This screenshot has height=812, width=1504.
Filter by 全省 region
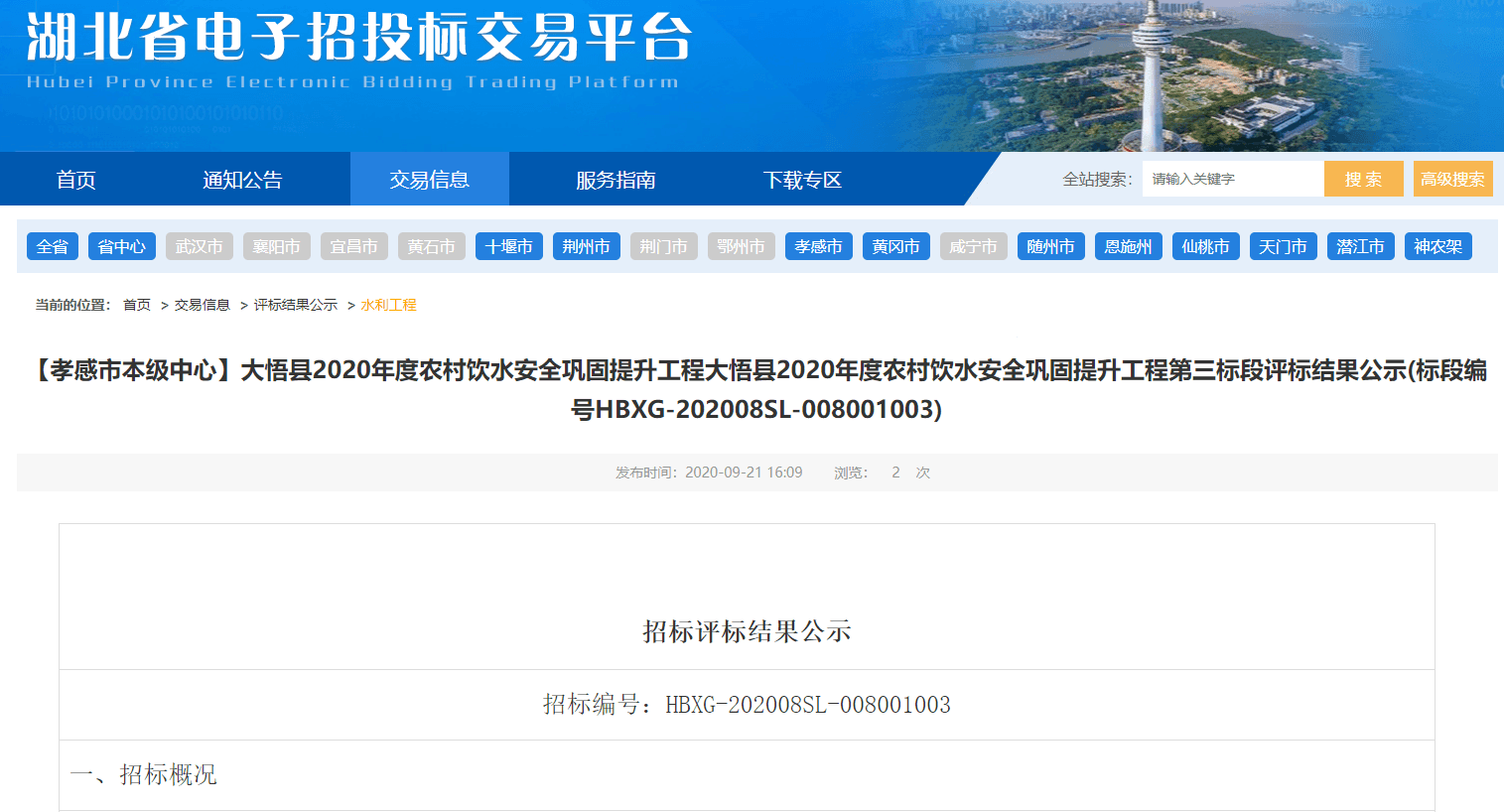coord(53,246)
